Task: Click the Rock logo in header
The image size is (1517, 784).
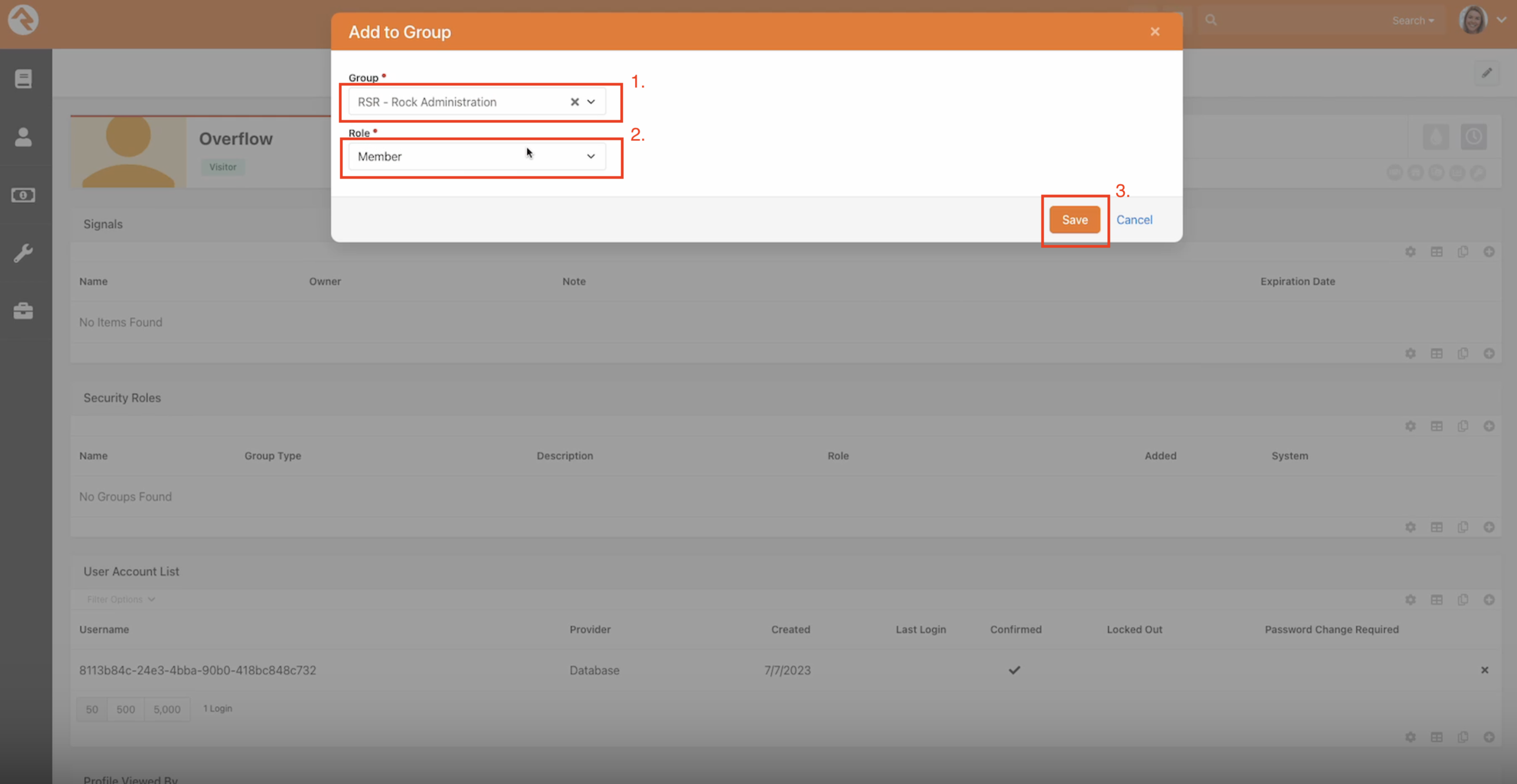Action: coord(23,20)
